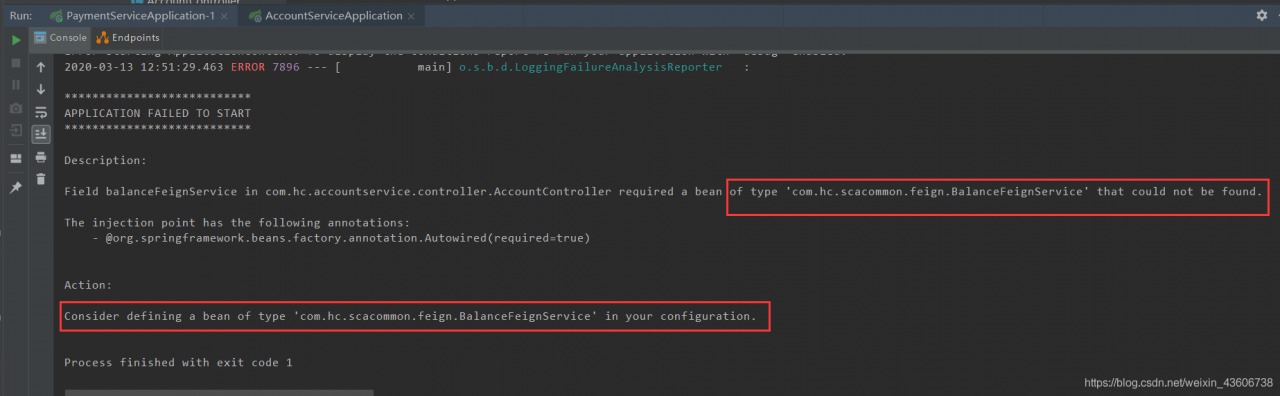Click the Stop square icon in Run toolbar

point(16,62)
